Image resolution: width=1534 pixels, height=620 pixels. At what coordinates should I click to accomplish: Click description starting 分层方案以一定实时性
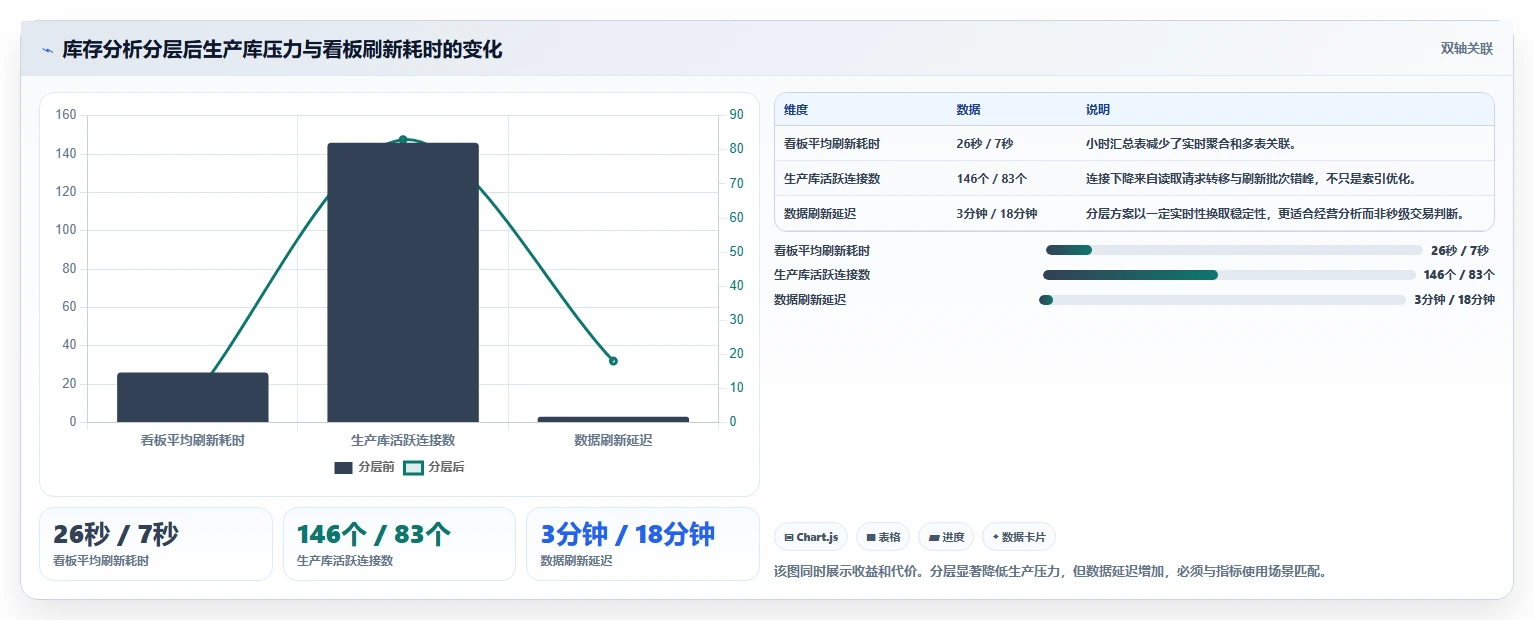coord(1276,214)
